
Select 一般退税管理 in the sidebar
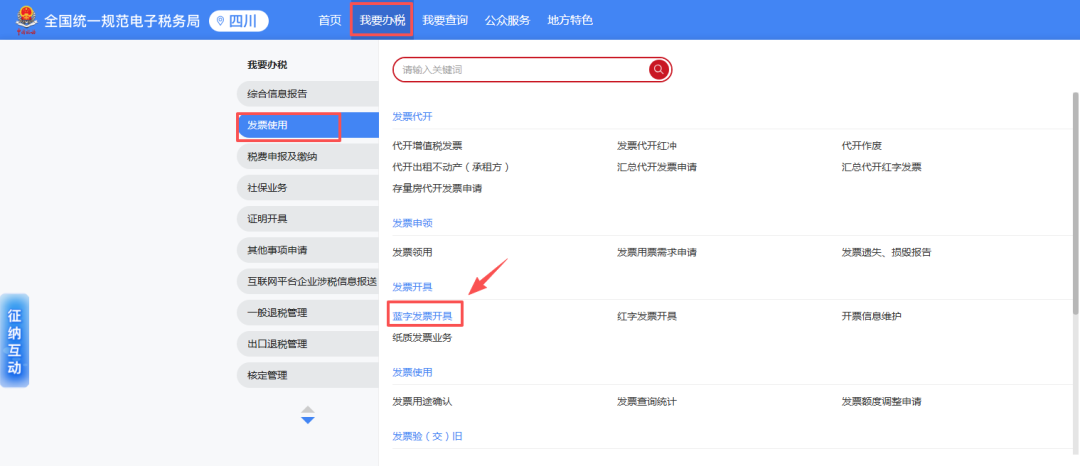coord(308,313)
